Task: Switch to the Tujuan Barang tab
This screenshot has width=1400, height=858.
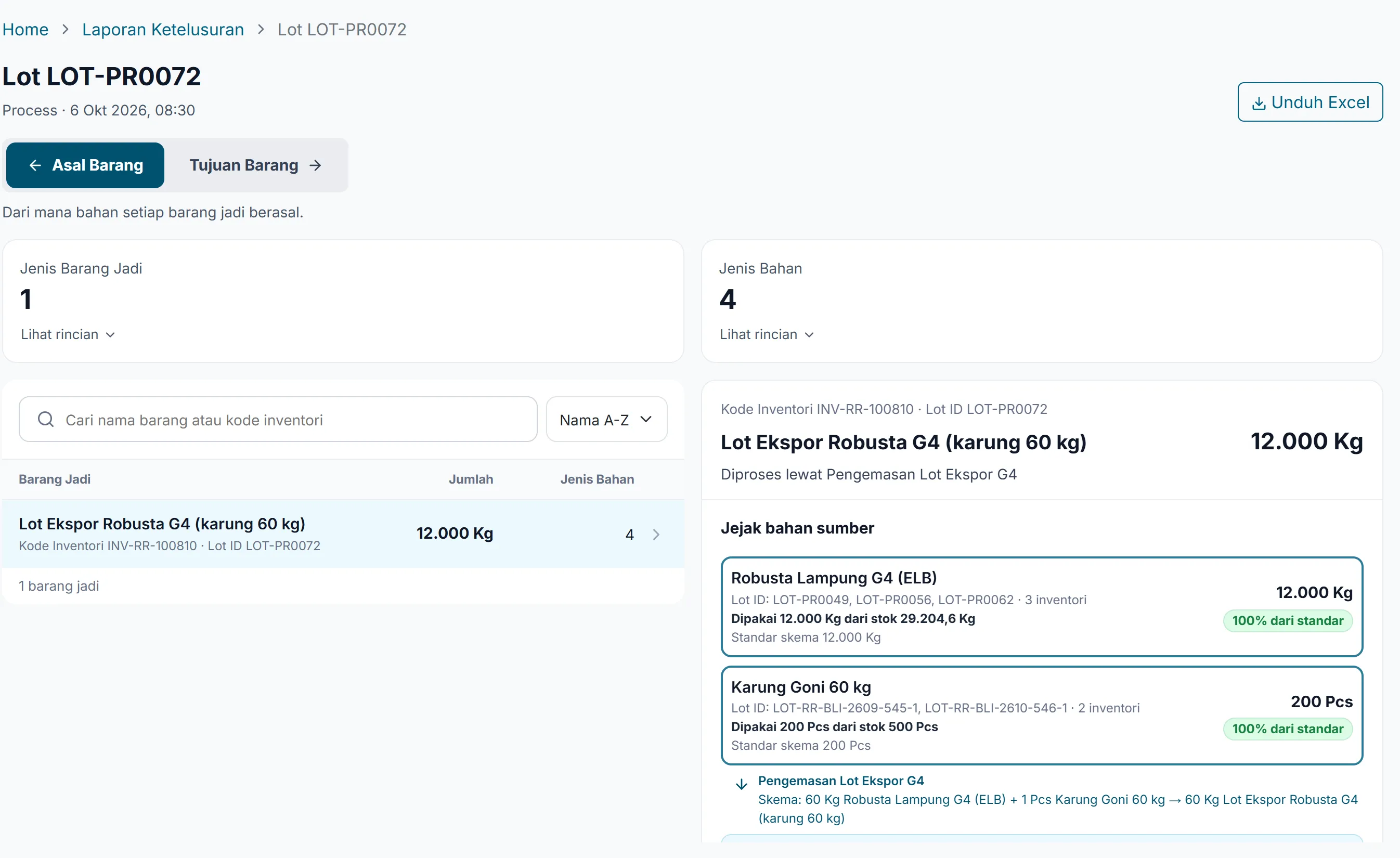Action: (256, 165)
